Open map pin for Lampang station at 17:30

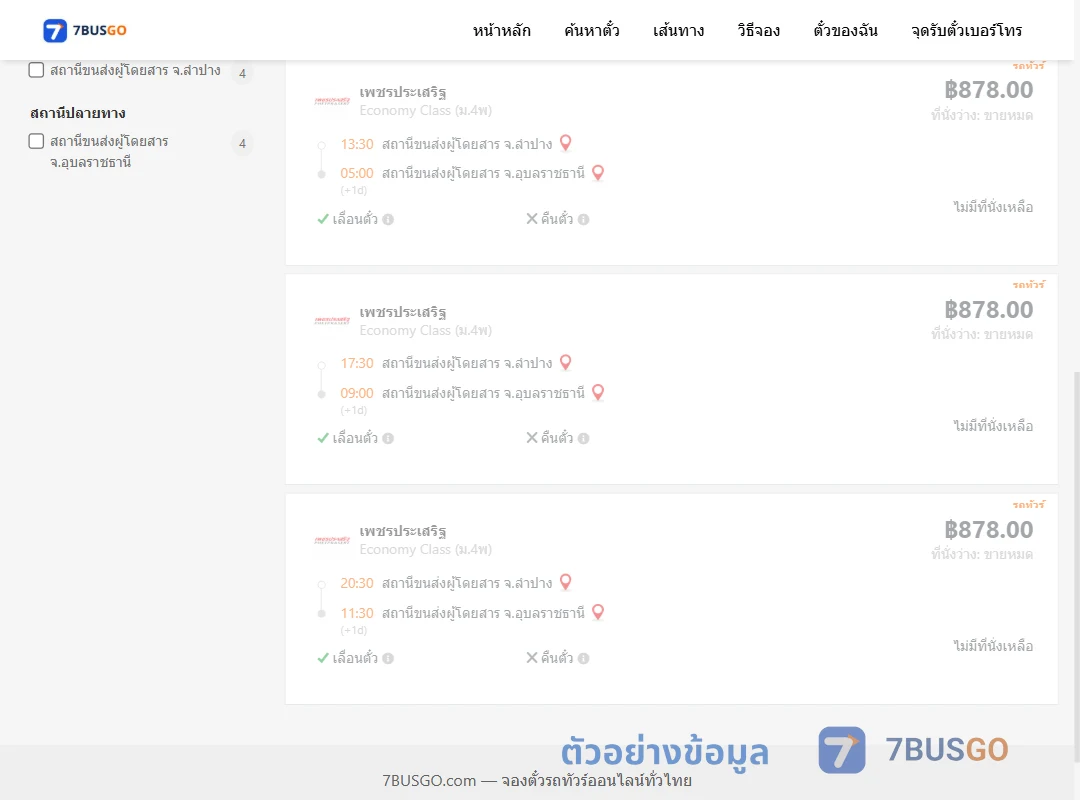click(x=565, y=362)
